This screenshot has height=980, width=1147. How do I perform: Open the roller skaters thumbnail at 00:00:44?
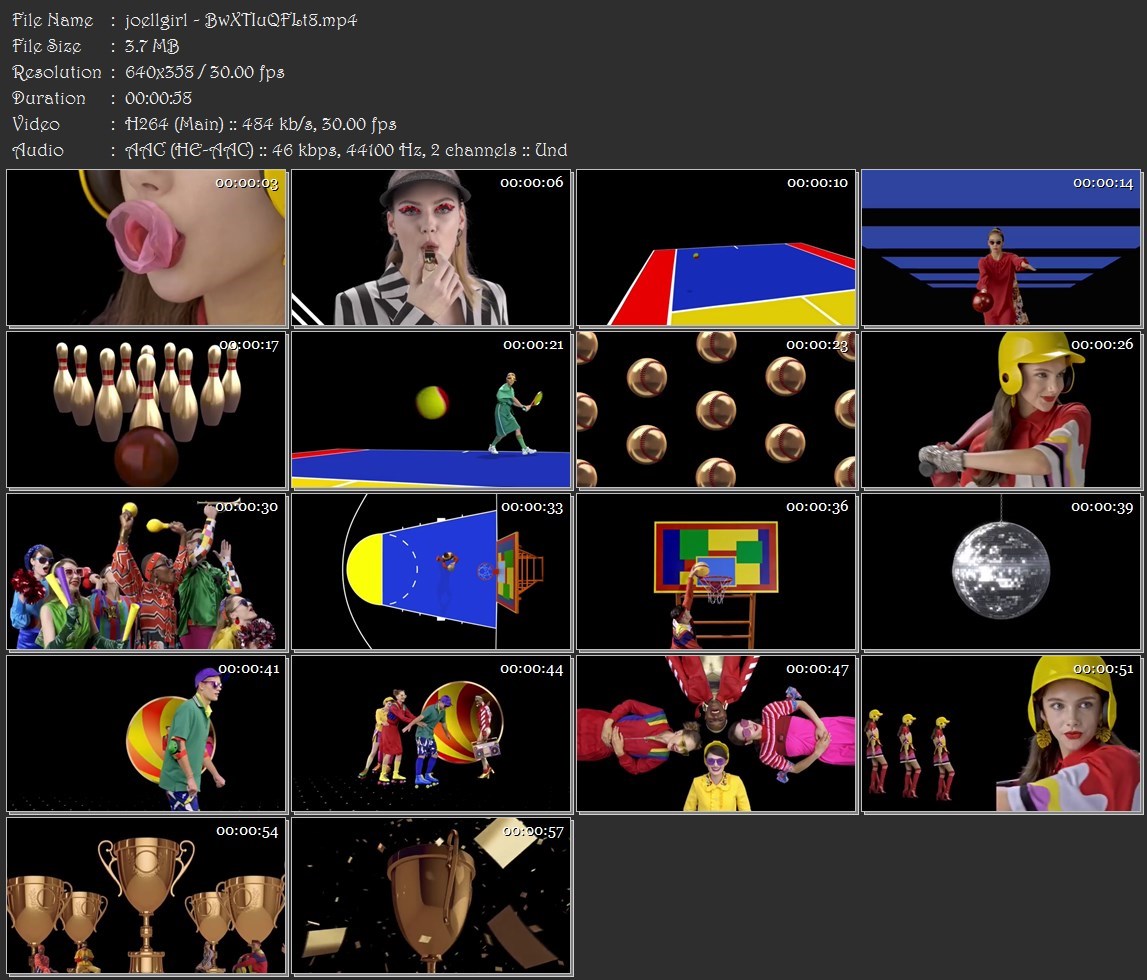(x=431, y=734)
